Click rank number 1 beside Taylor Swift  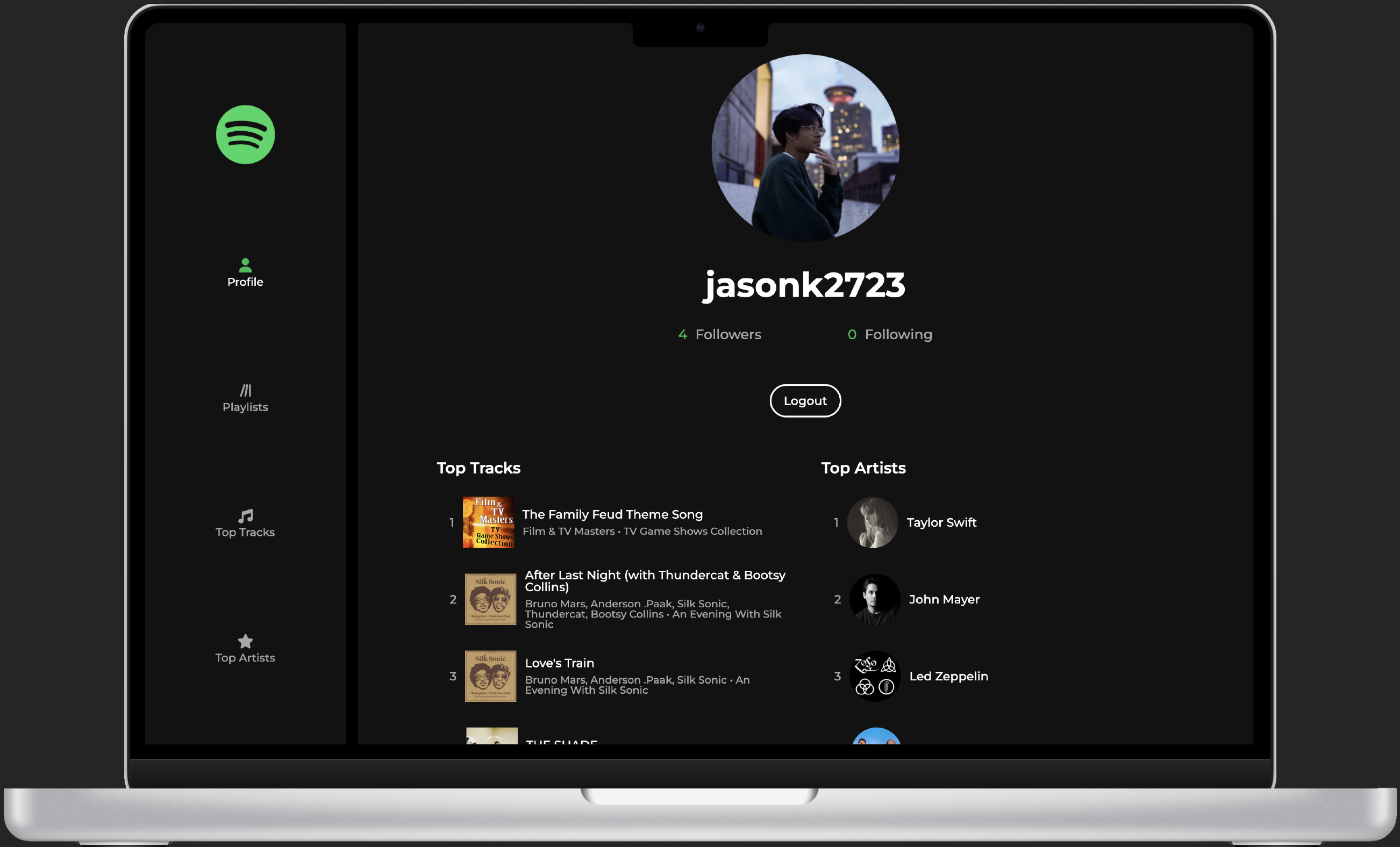coord(836,522)
